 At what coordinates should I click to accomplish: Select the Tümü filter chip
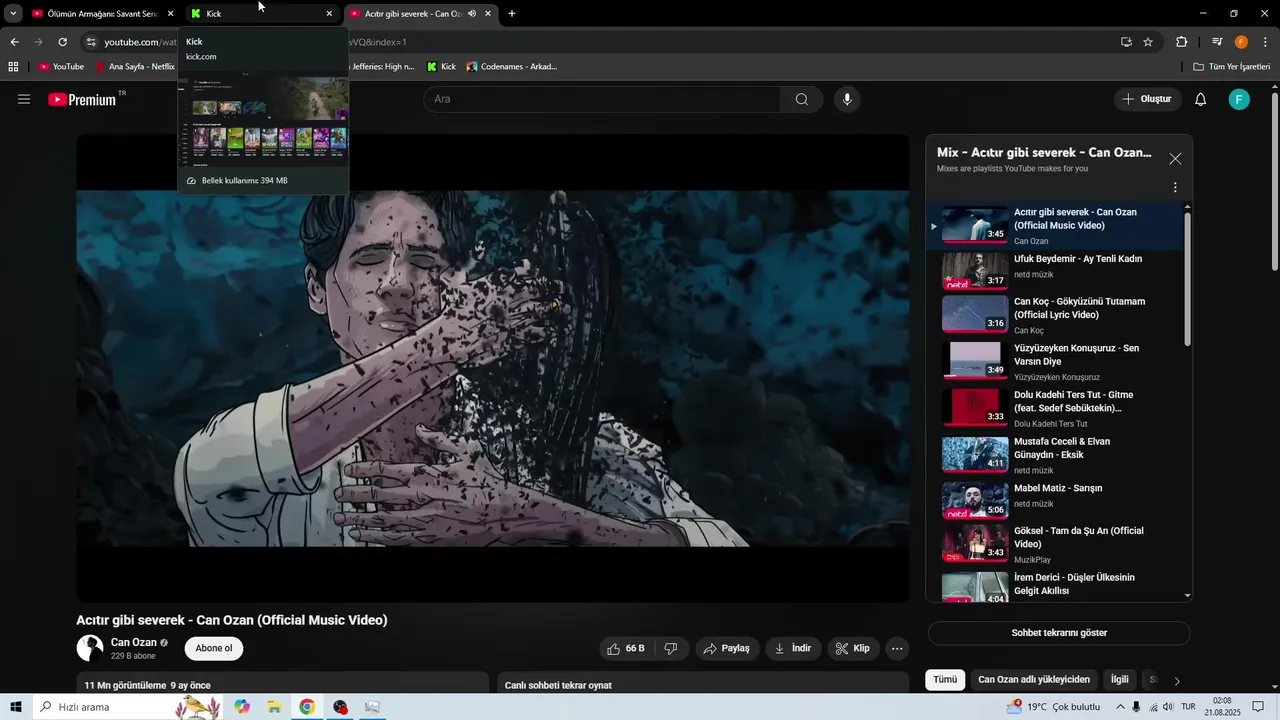[945, 679]
